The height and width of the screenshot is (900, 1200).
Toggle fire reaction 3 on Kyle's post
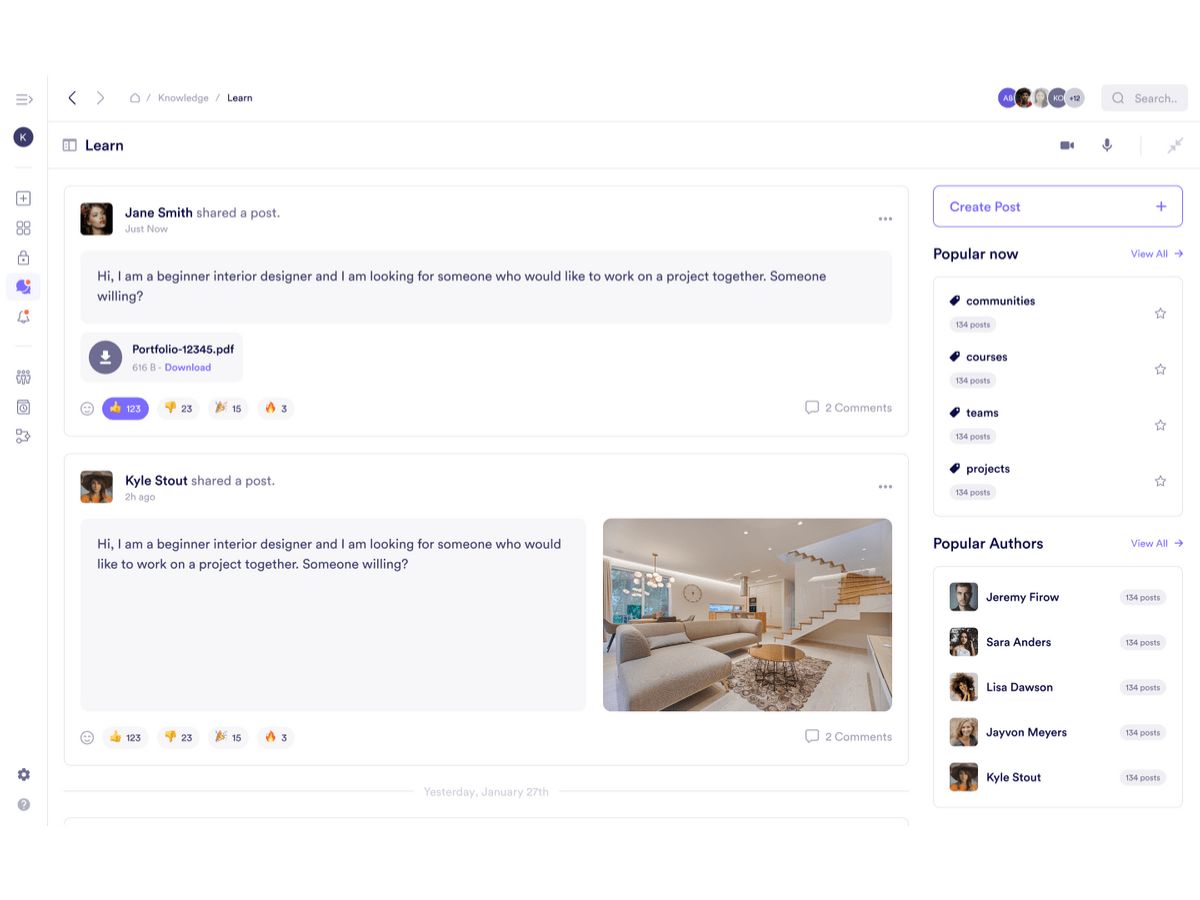[x=276, y=737]
